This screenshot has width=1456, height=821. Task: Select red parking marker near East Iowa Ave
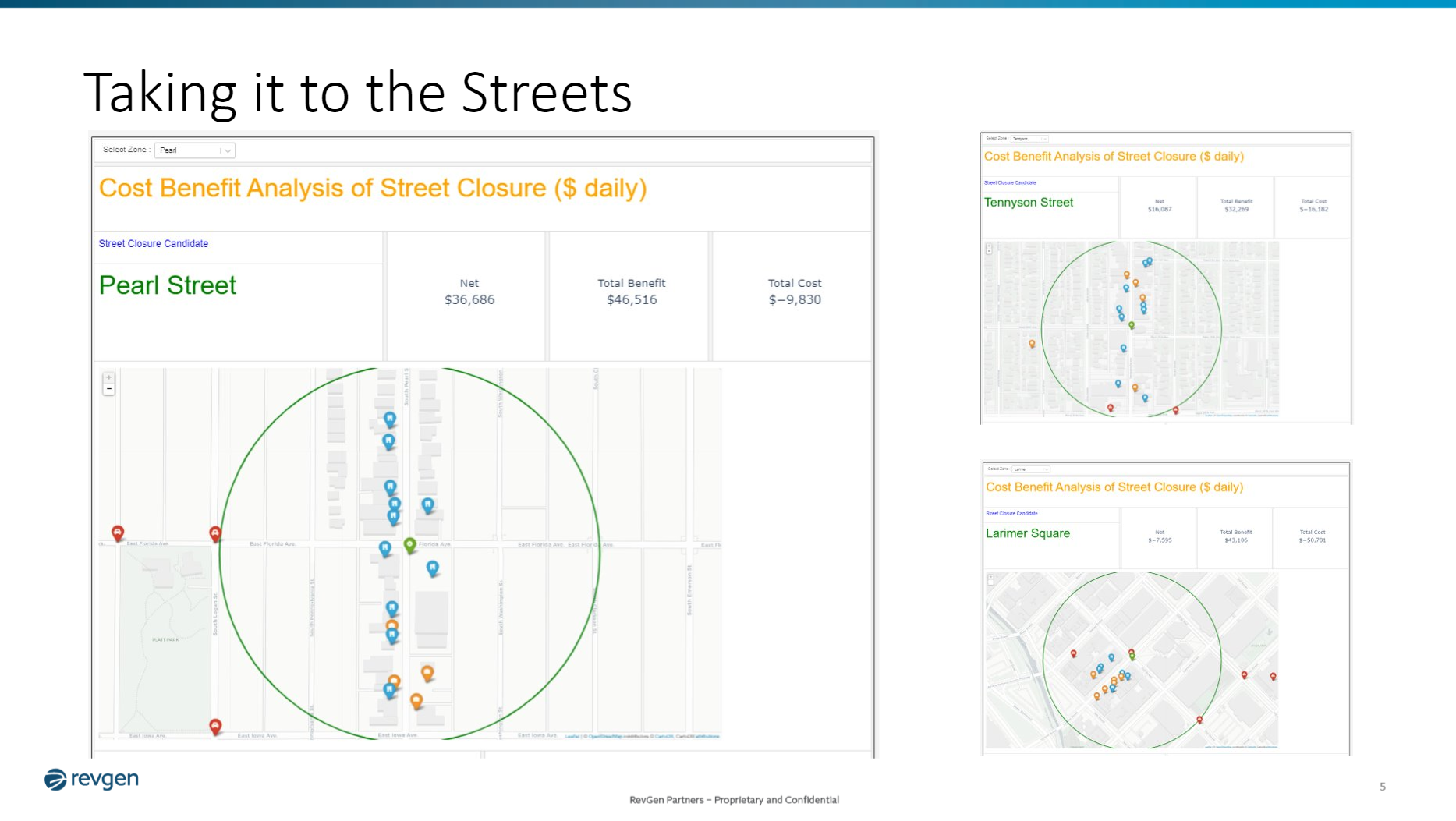215,727
